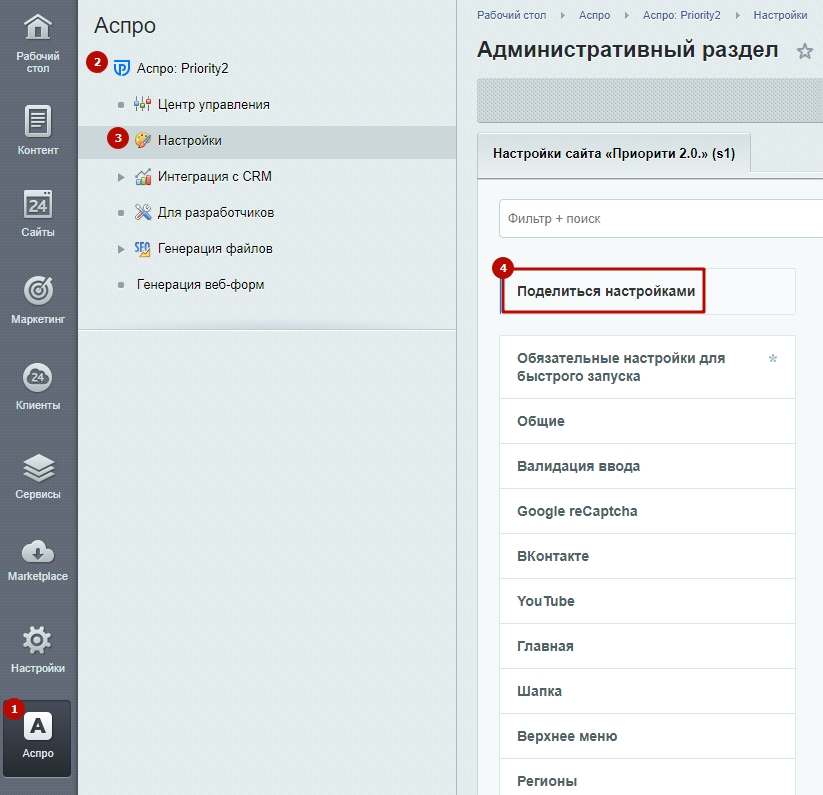823x795 pixels.
Task: Open the Сайты 24 icon in sidebar
Action: [x=38, y=205]
